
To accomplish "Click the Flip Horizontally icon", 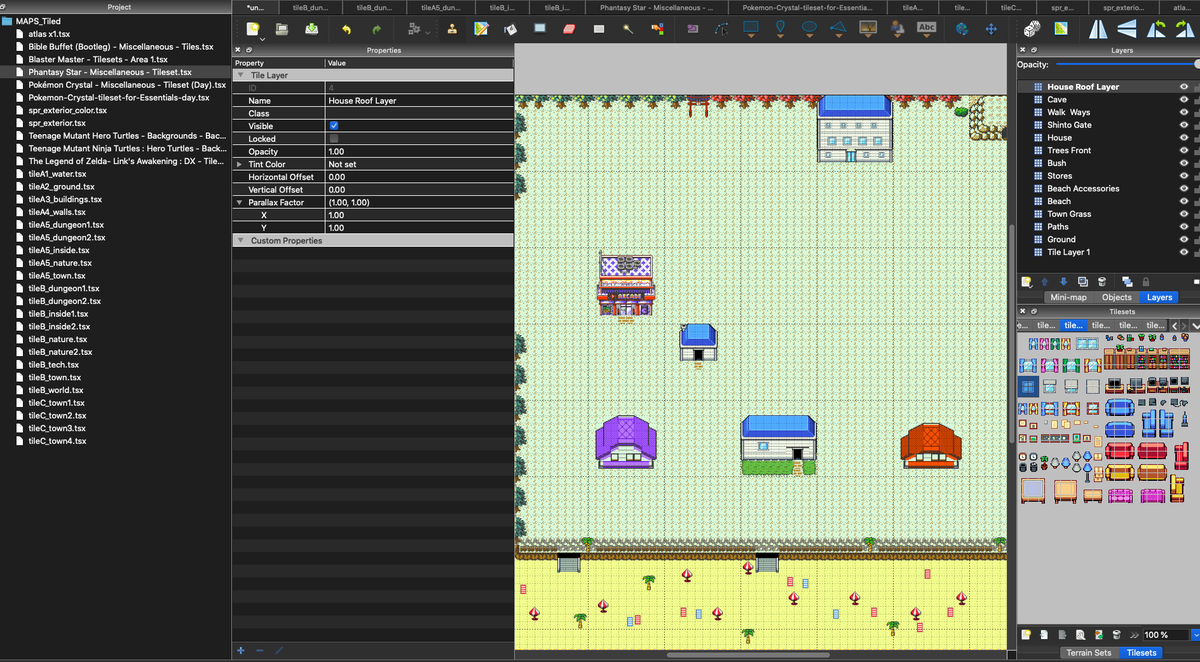I will tap(1099, 29).
